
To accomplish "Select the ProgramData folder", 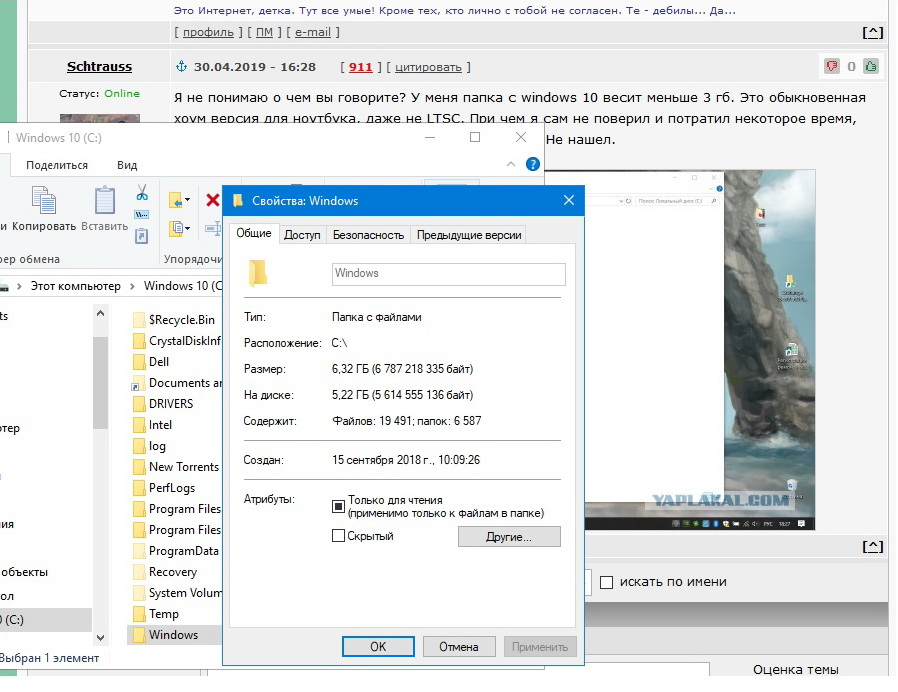I will point(176,551).
